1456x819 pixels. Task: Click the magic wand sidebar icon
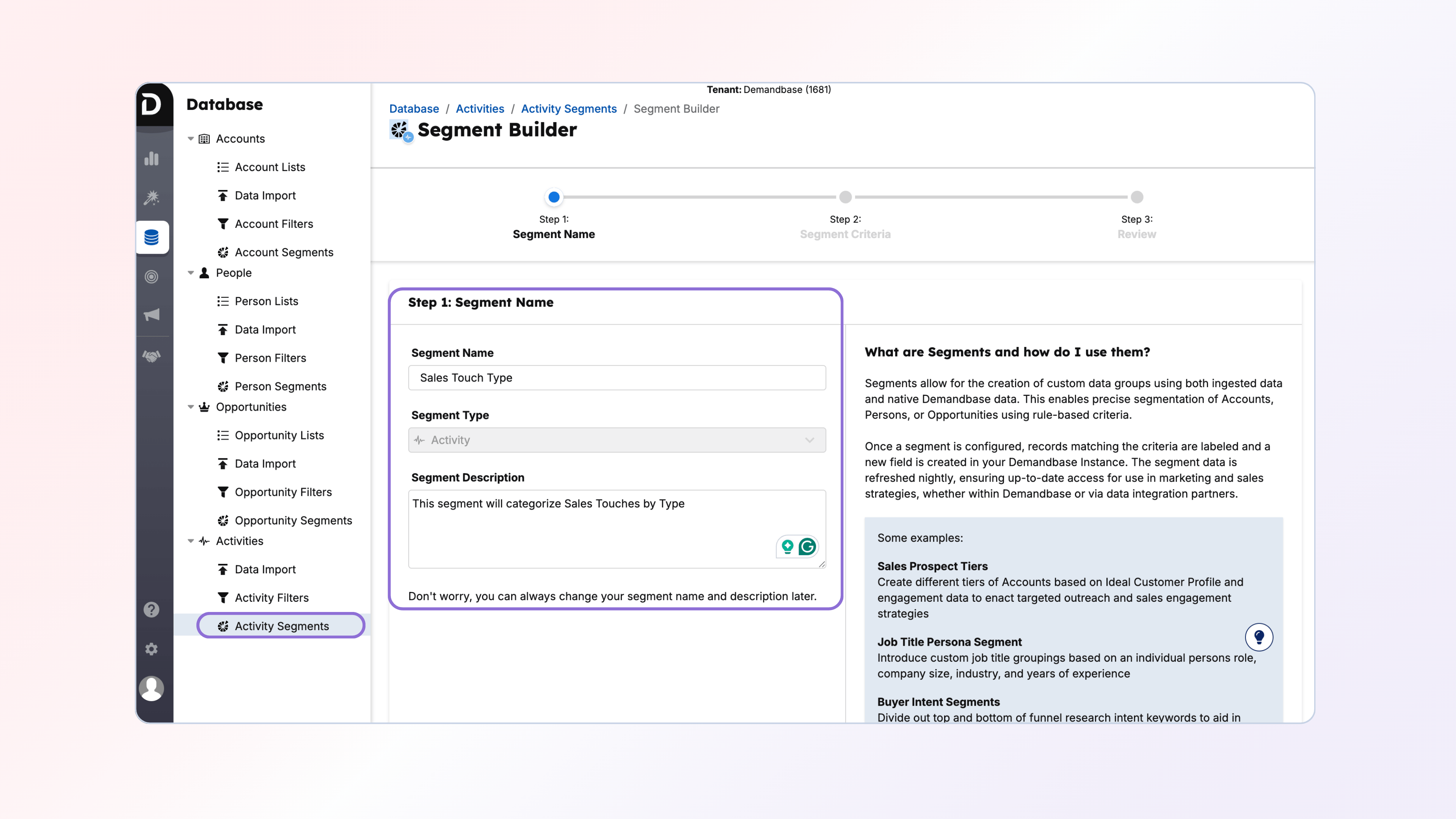(152, 197)
